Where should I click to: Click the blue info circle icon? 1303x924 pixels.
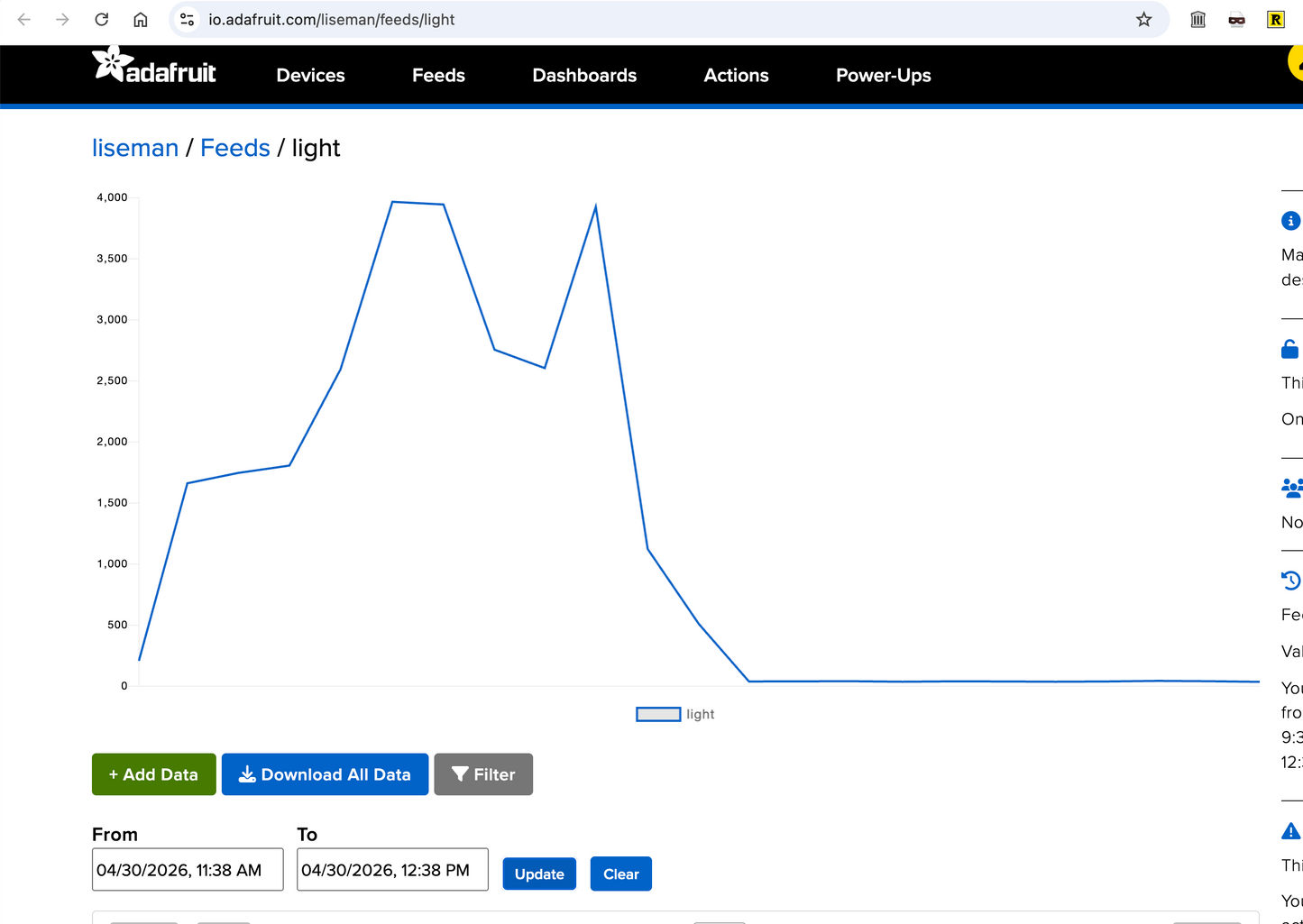tap(1290, 221)
